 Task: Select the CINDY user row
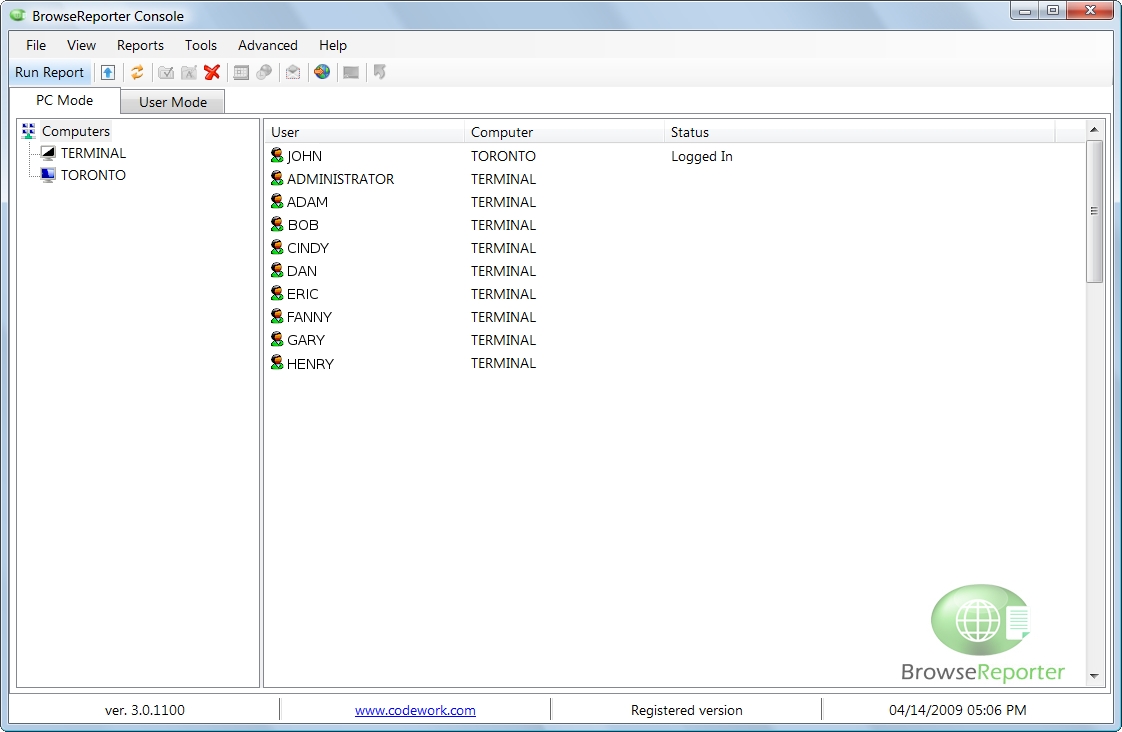[x=675, y=248]
